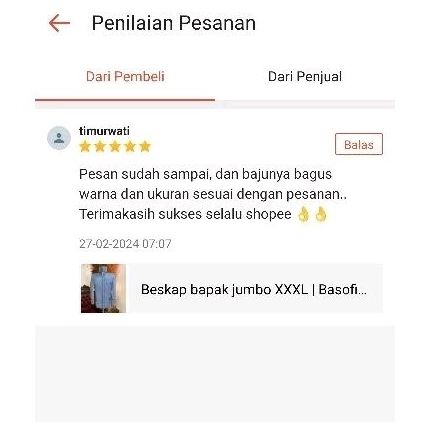This screenshot has width=422, height=422.
Task: Tap the Balas reply button
Action: pyautogui.click(x=359, y=144)
